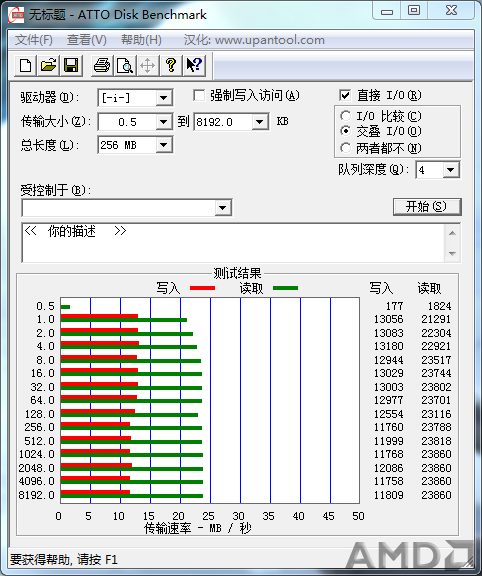Expand the transfer size end 8192.0 dropdown
The image size is (482, 576).
tap(260, 122)
